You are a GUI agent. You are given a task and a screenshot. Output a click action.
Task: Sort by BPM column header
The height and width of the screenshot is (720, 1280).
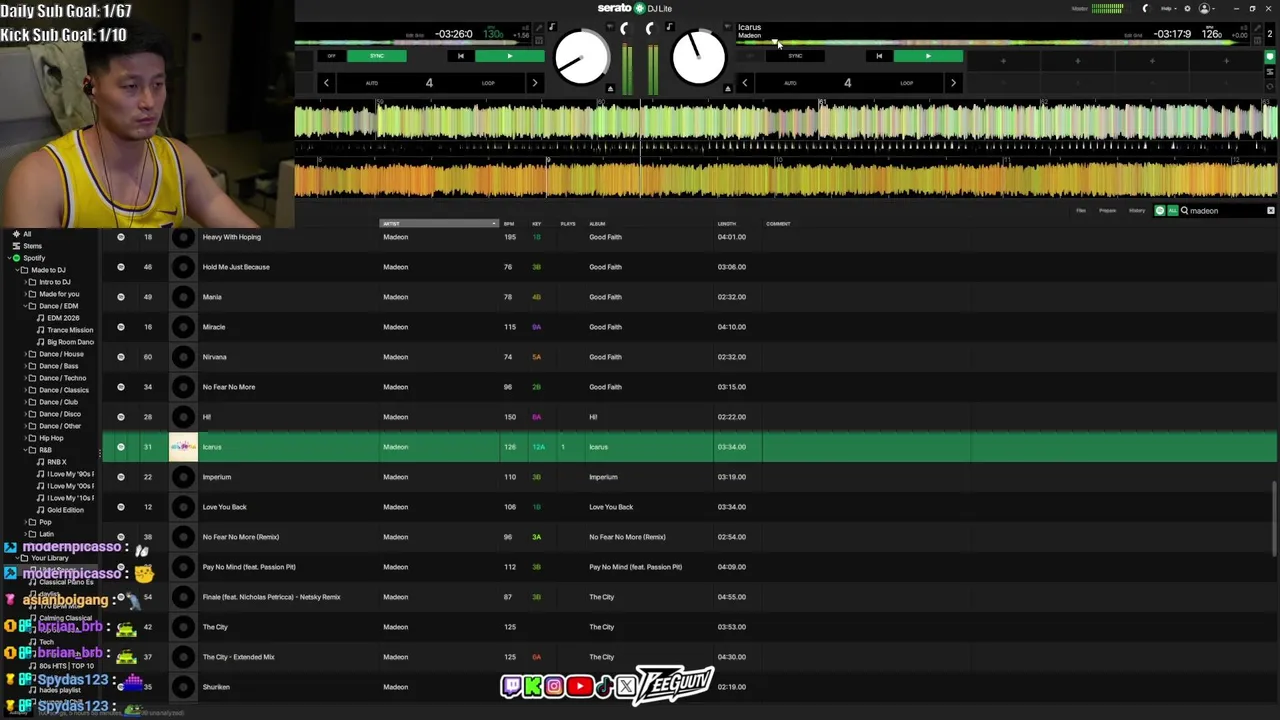point(509,224)
